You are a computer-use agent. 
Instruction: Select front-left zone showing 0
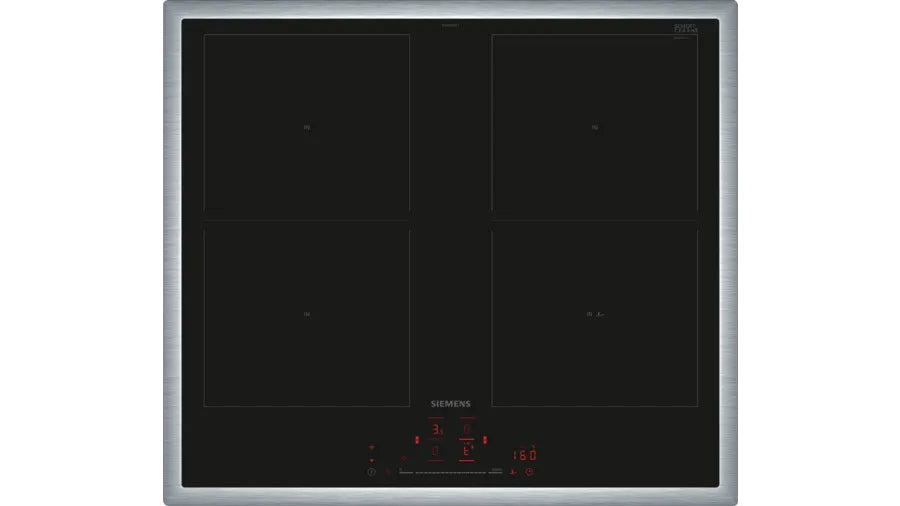point(436,451)
